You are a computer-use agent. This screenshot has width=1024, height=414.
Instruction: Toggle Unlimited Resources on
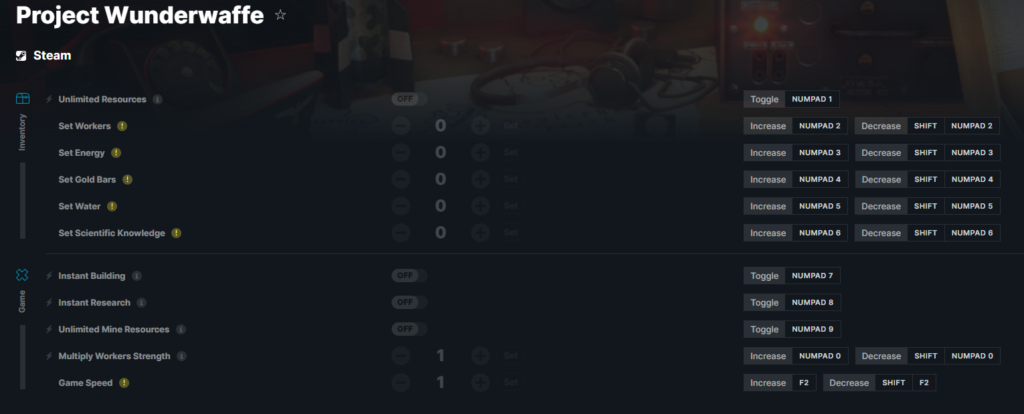click(409, 99)
